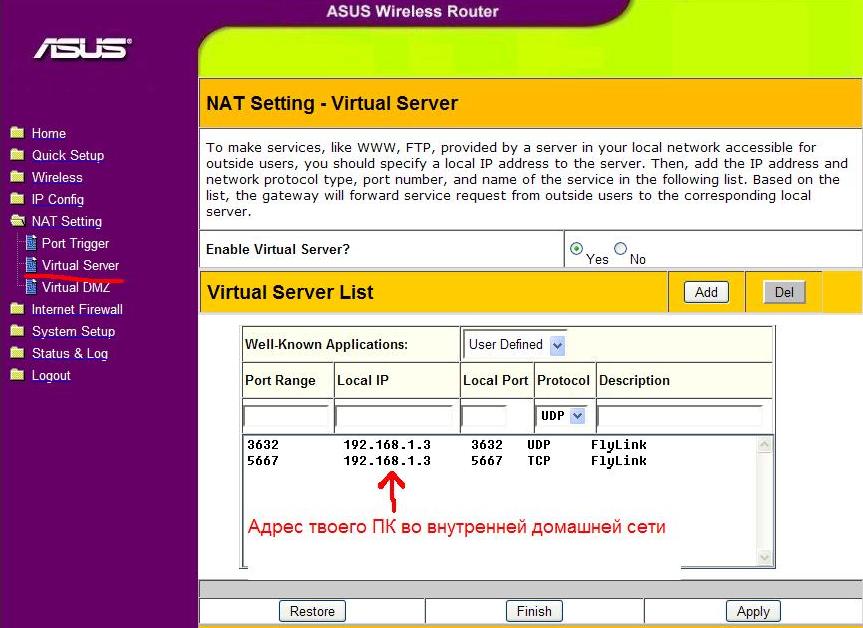This screenshot has height=628, width=863.
Task: Click the Port Trigger page icon
Action: pos(31,243)
